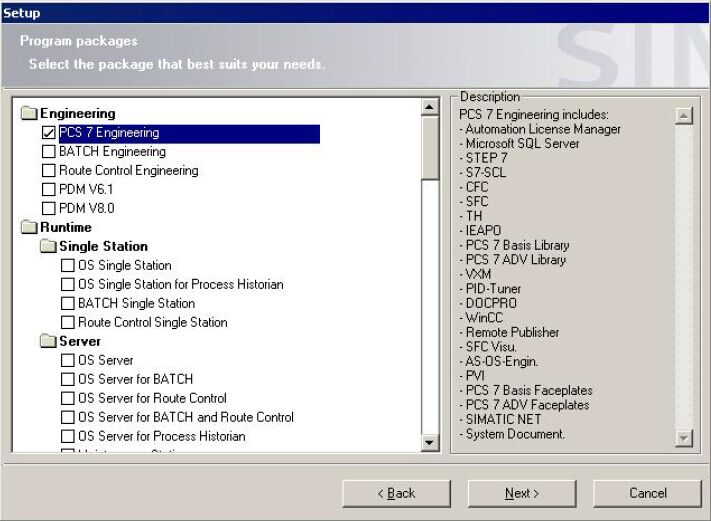Click the Server folder icon
Screen dimensions: 711x521
(x=48, y=341)
